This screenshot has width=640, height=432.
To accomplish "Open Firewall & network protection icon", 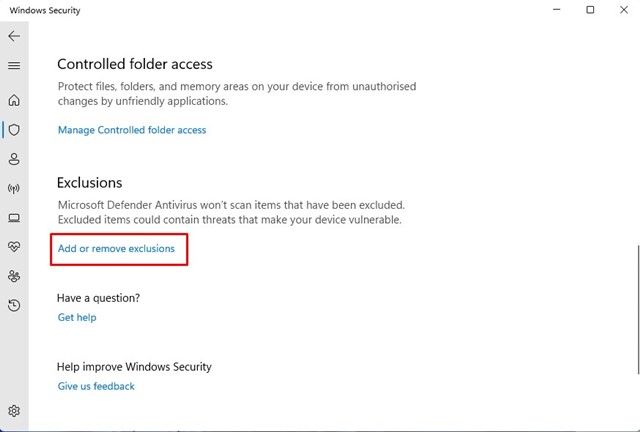I will point(14,188).
